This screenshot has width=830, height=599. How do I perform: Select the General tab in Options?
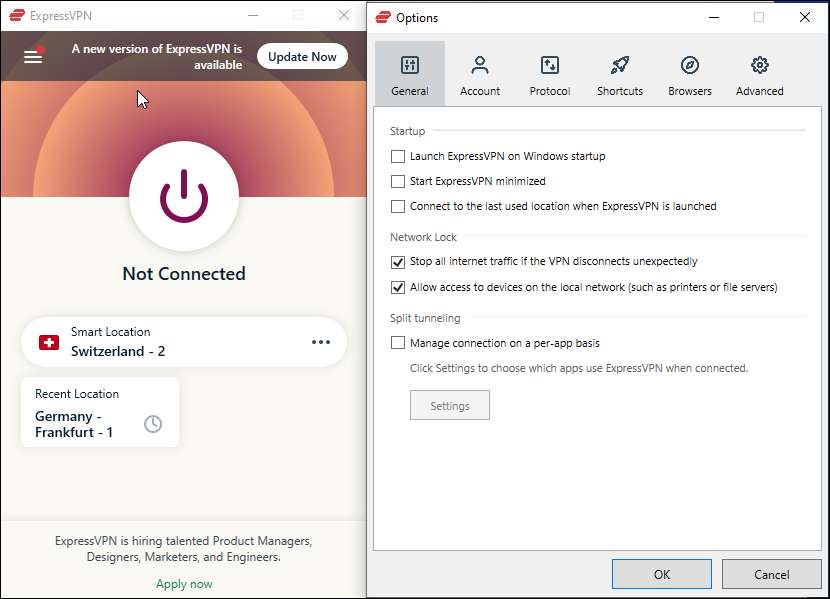coord(409,75)
